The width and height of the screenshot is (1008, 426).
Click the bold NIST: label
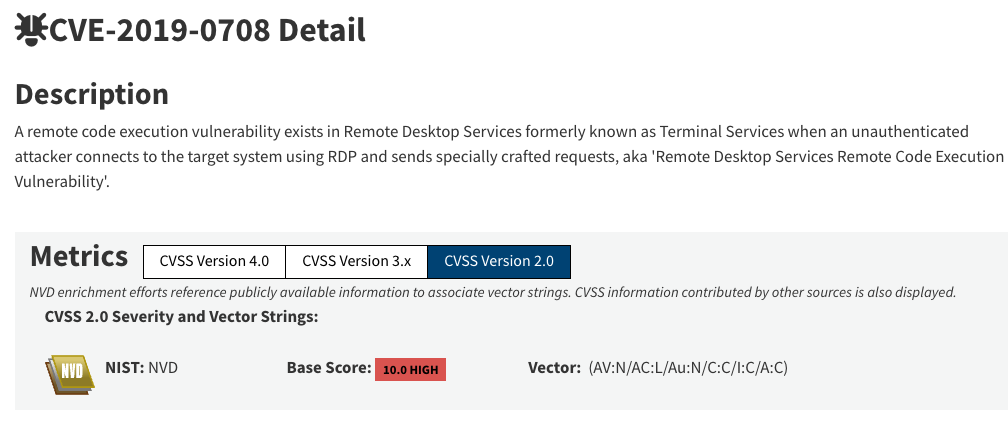tap(125, 368)
